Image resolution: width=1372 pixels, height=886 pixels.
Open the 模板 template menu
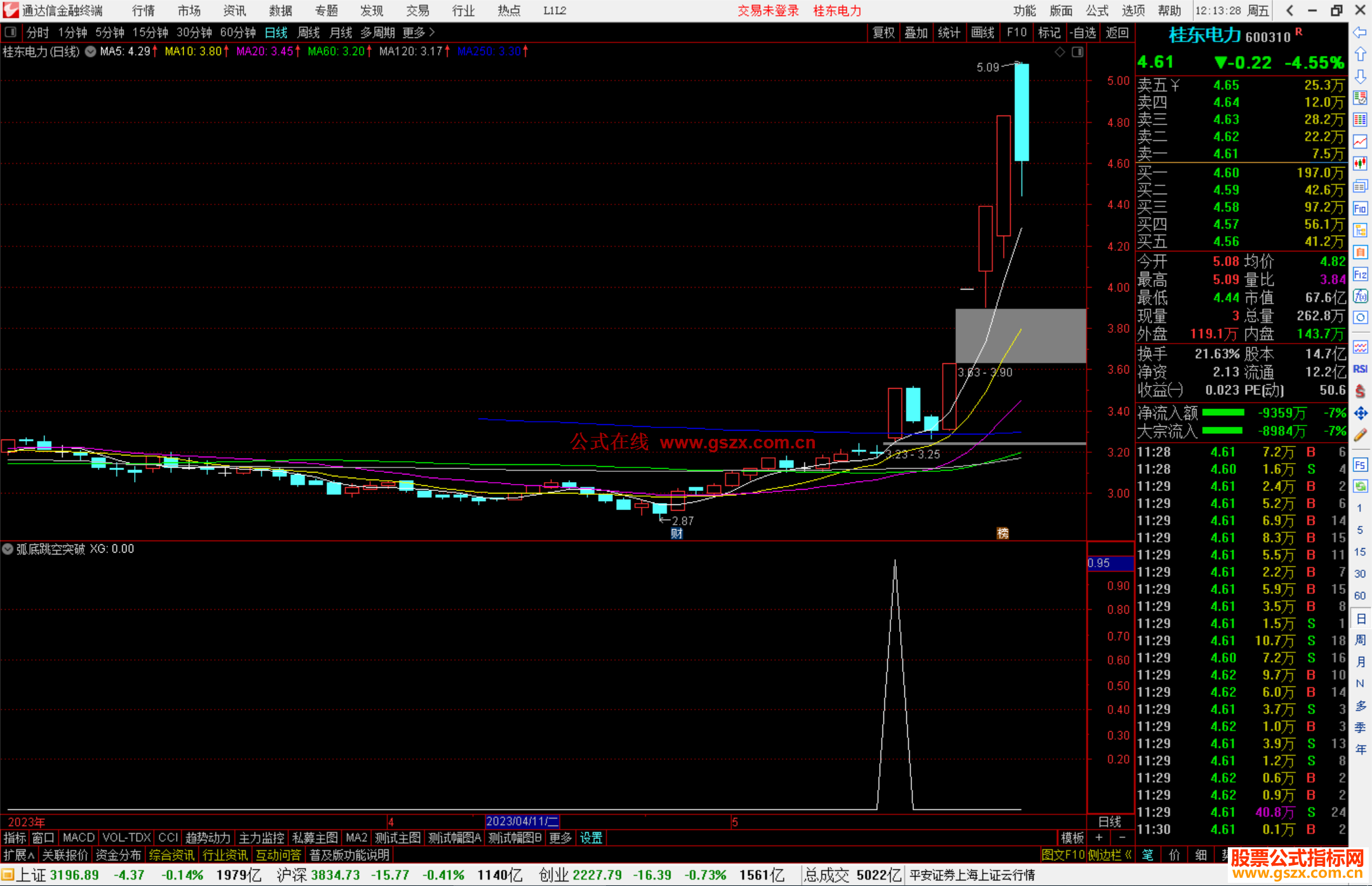point(1072,838)
